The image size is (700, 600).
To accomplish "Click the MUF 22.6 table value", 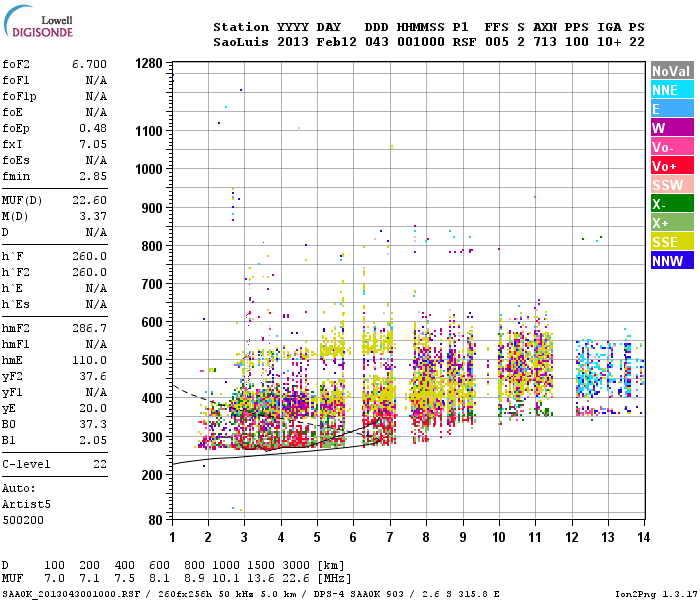I will [x=296, y=579].
